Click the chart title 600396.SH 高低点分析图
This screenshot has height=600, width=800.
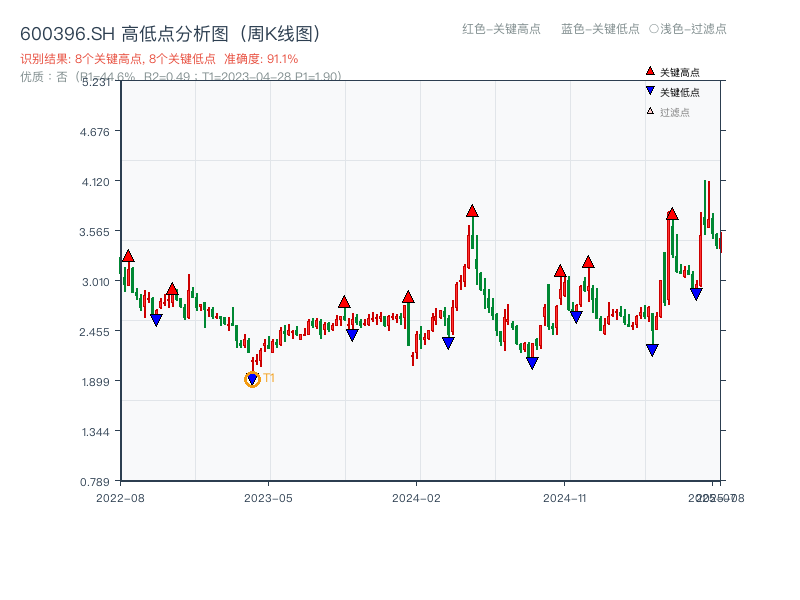click(x=170, y=34)
